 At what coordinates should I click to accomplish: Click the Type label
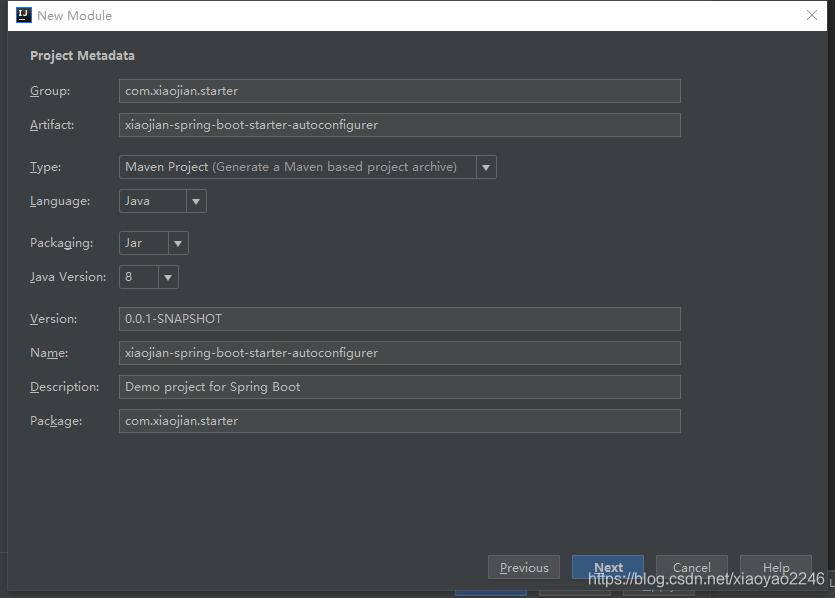point(46,167)
